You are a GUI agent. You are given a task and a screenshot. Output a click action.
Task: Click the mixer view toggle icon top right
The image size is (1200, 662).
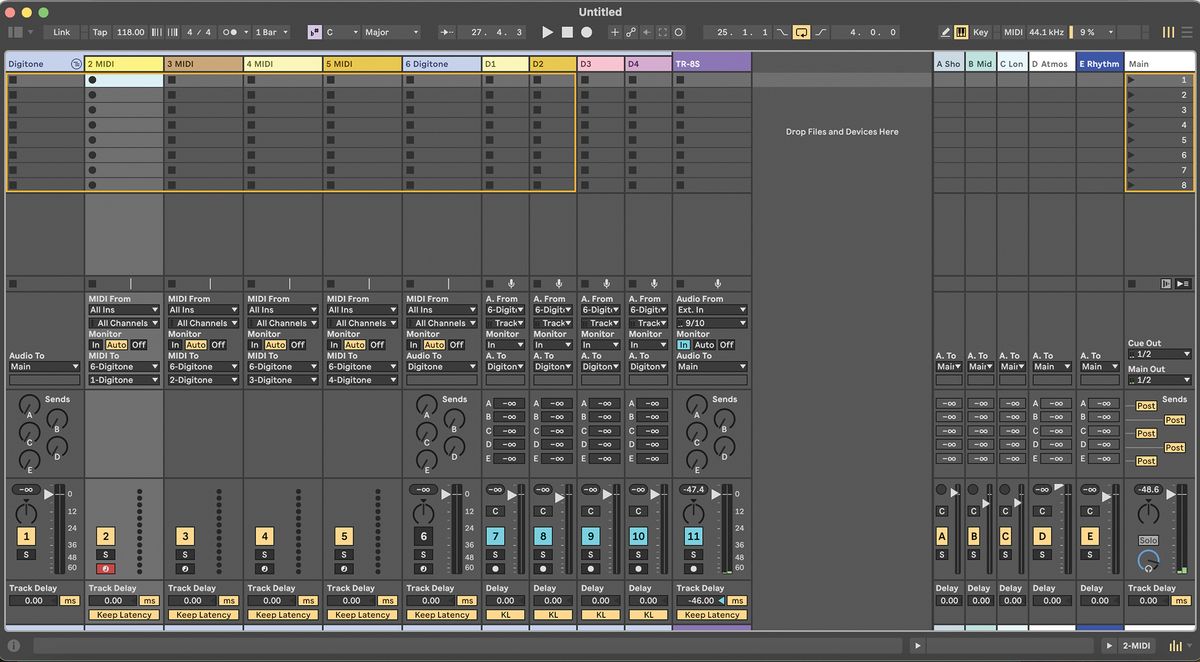pos(1166,32)
